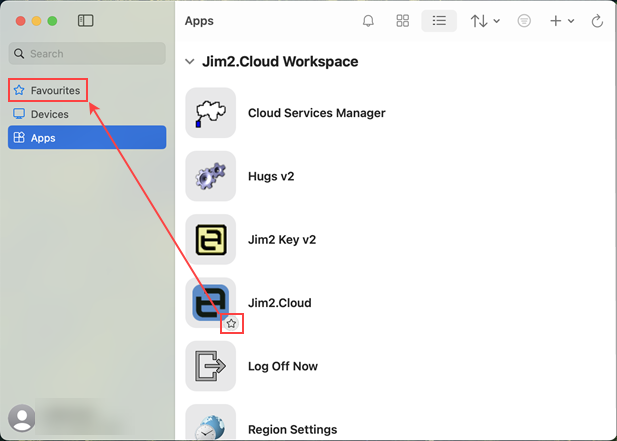Toggle the sidebar panel icon
Viewport: 617px width, 441px height.
point(85,20)
